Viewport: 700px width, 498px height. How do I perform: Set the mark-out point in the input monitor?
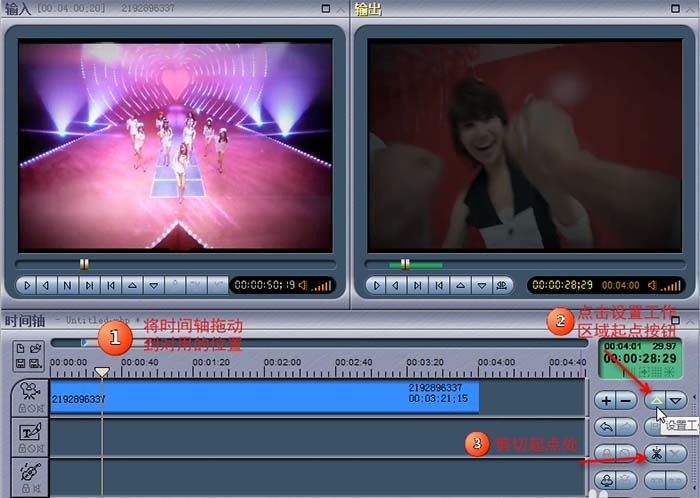154,285
